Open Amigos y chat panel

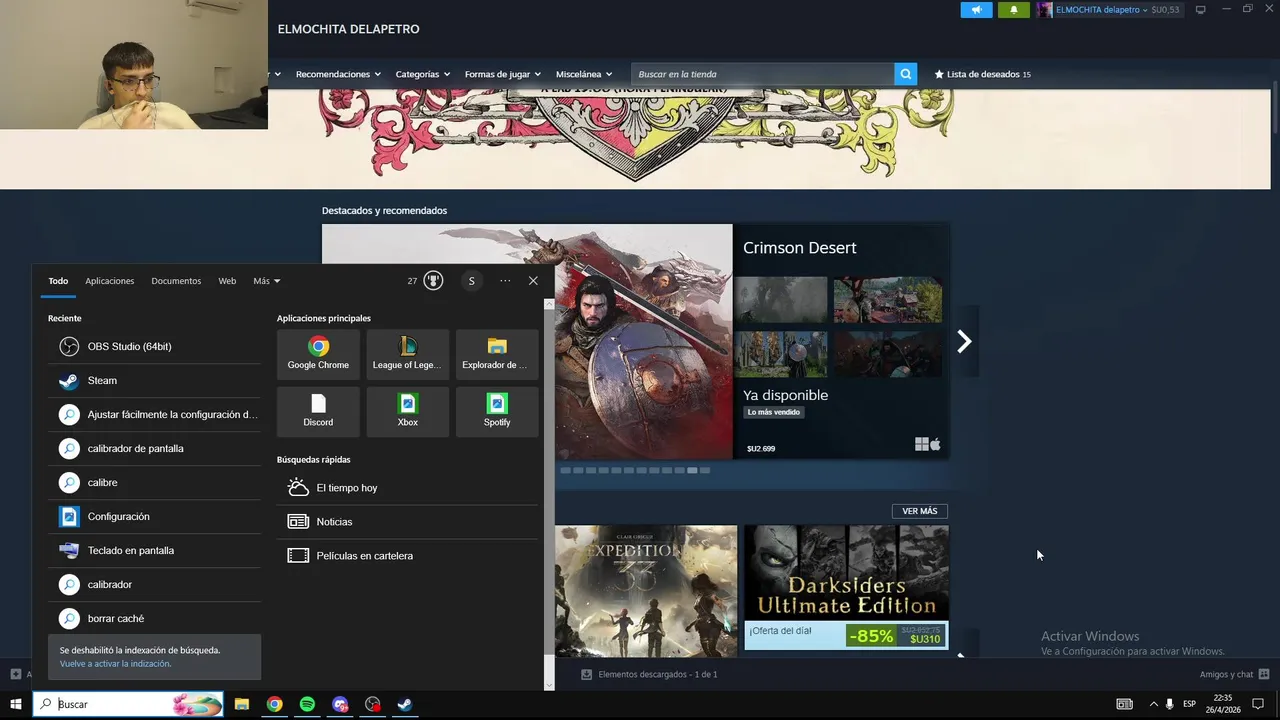click(x=1234, y=674)
